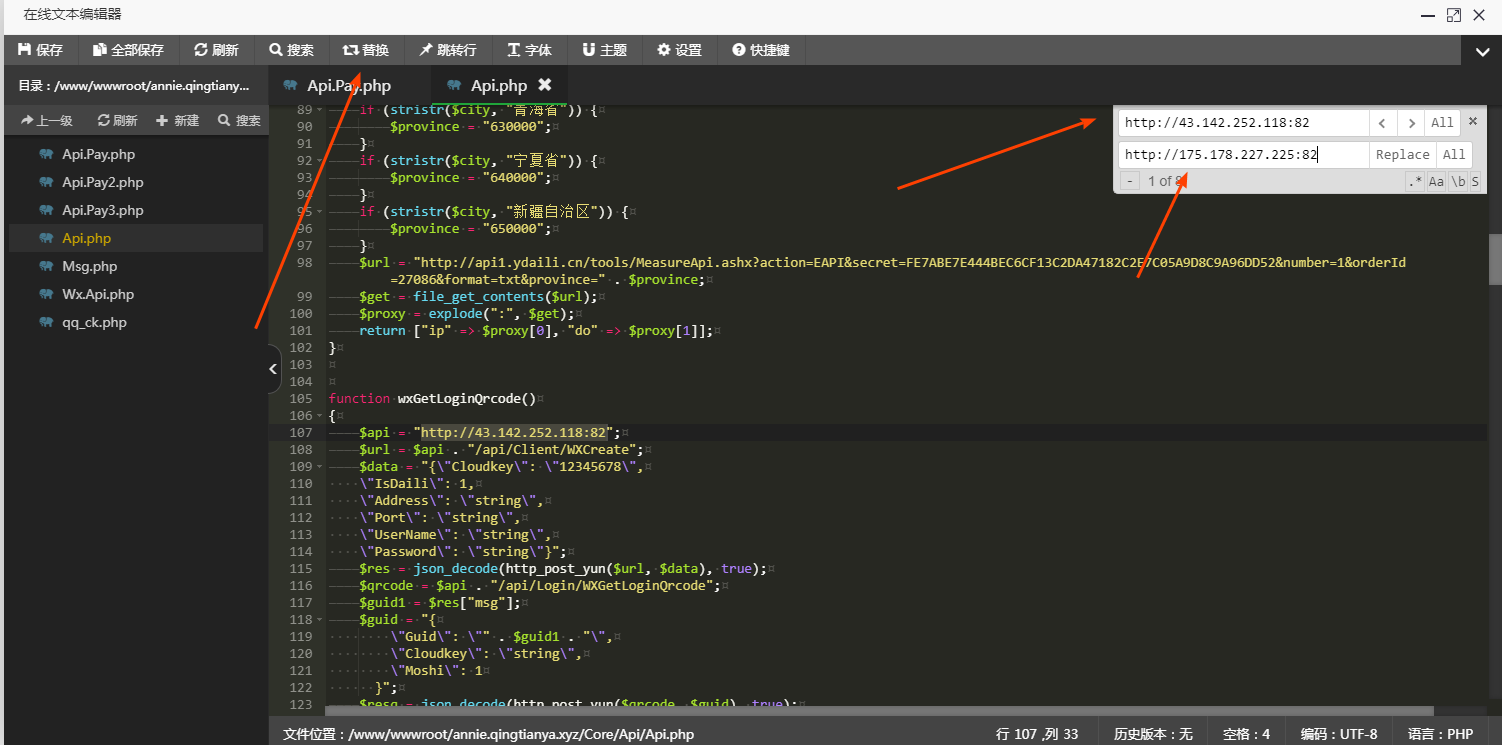The image size is (1502, 745).
Task: Click the PHP icon beside Msg.php
Action: [46, 266]
